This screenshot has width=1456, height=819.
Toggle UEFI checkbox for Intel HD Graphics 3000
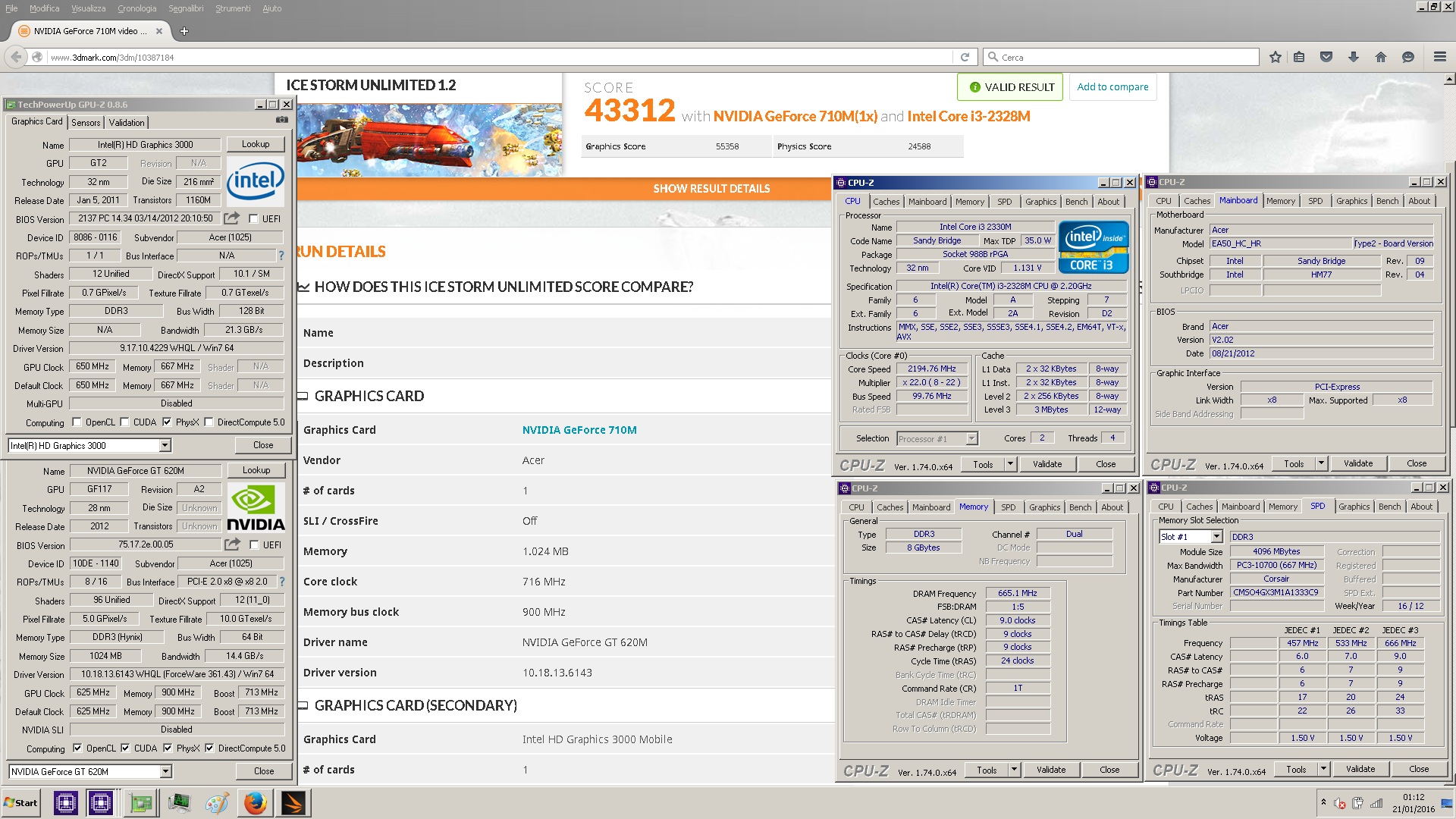pos(253,219)
